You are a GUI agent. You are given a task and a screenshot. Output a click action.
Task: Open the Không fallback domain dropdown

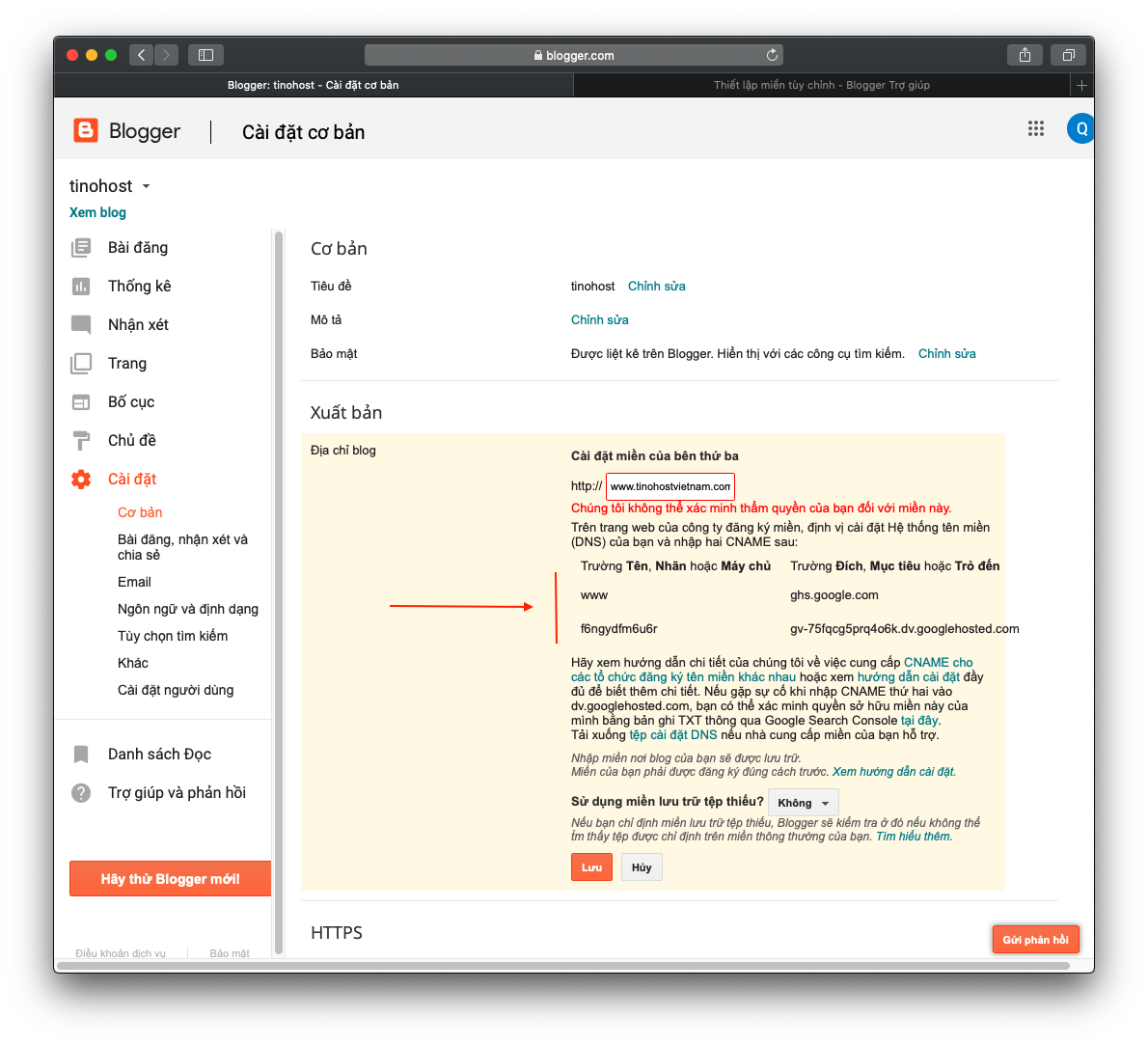pos(804,803)
